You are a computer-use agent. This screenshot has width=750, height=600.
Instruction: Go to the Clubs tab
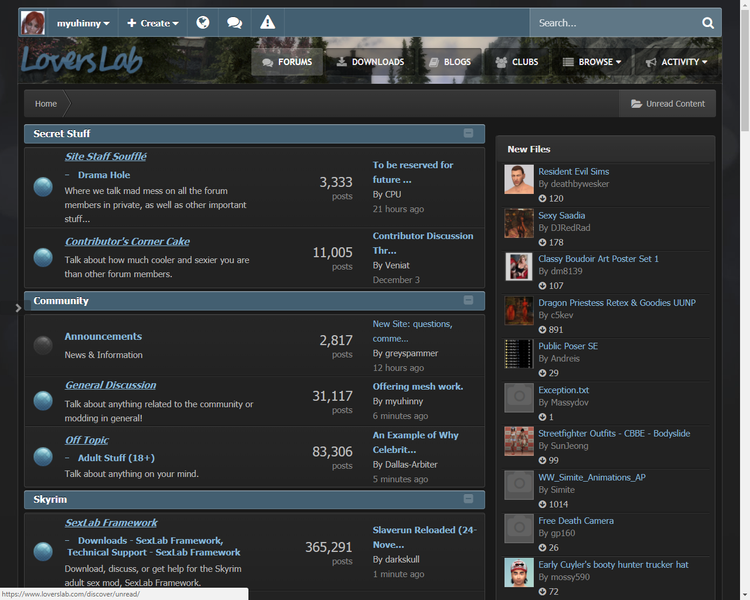click(517, 62)
